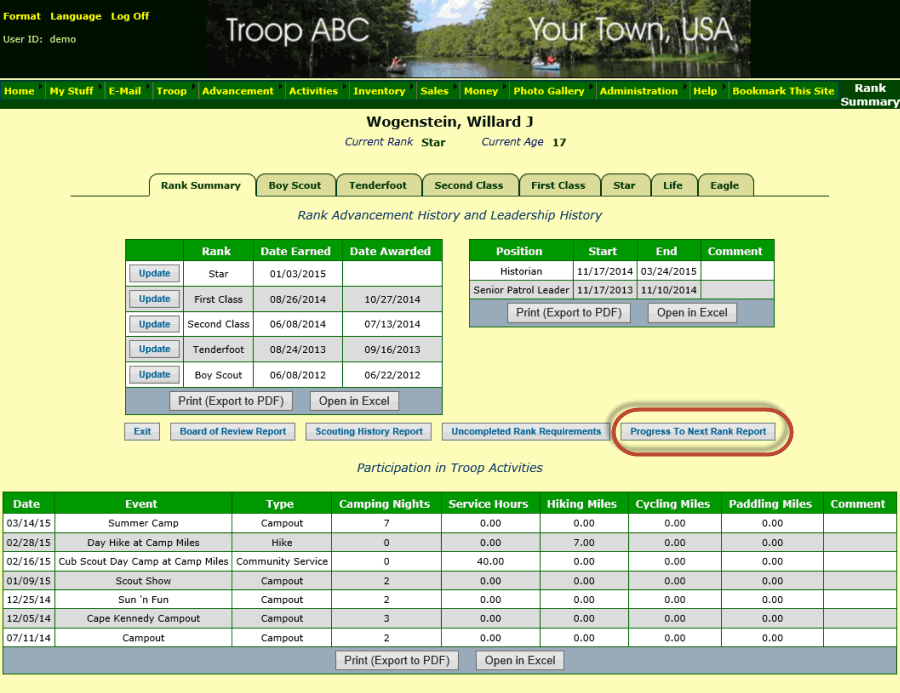The height and width of the screenshot is (693, 900).
Task: Switch to the Boy Scout tab
Action: [295, 185]
